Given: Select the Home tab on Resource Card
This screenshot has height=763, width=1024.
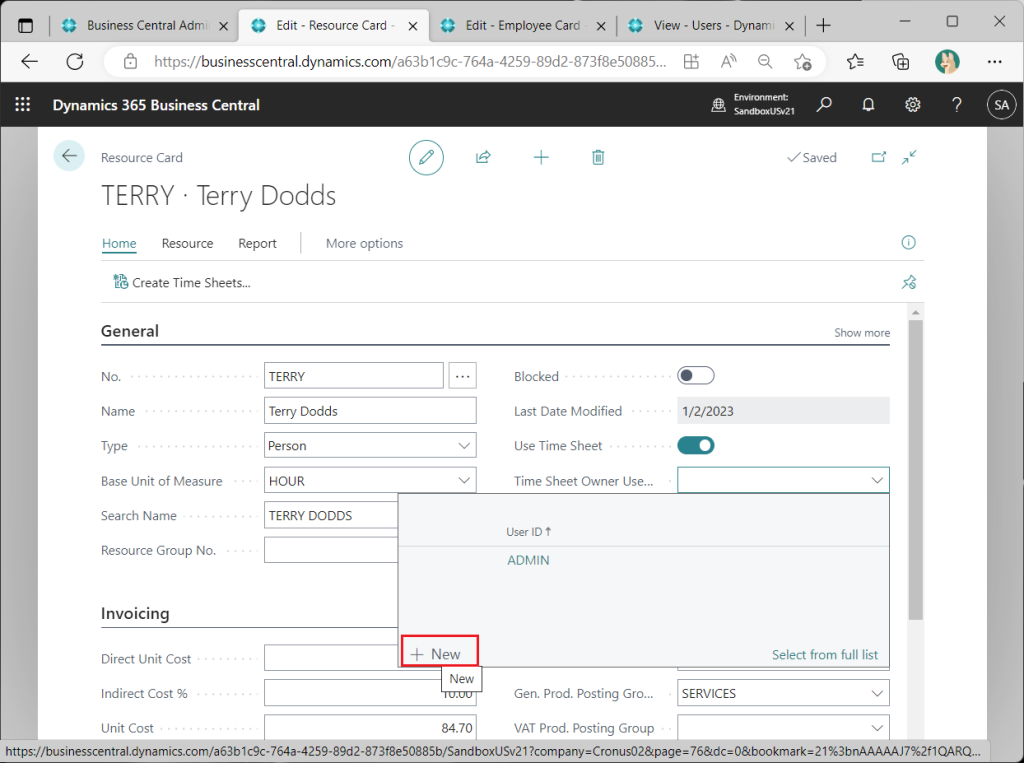Looking at the screenshot, I should click(119, 243).
